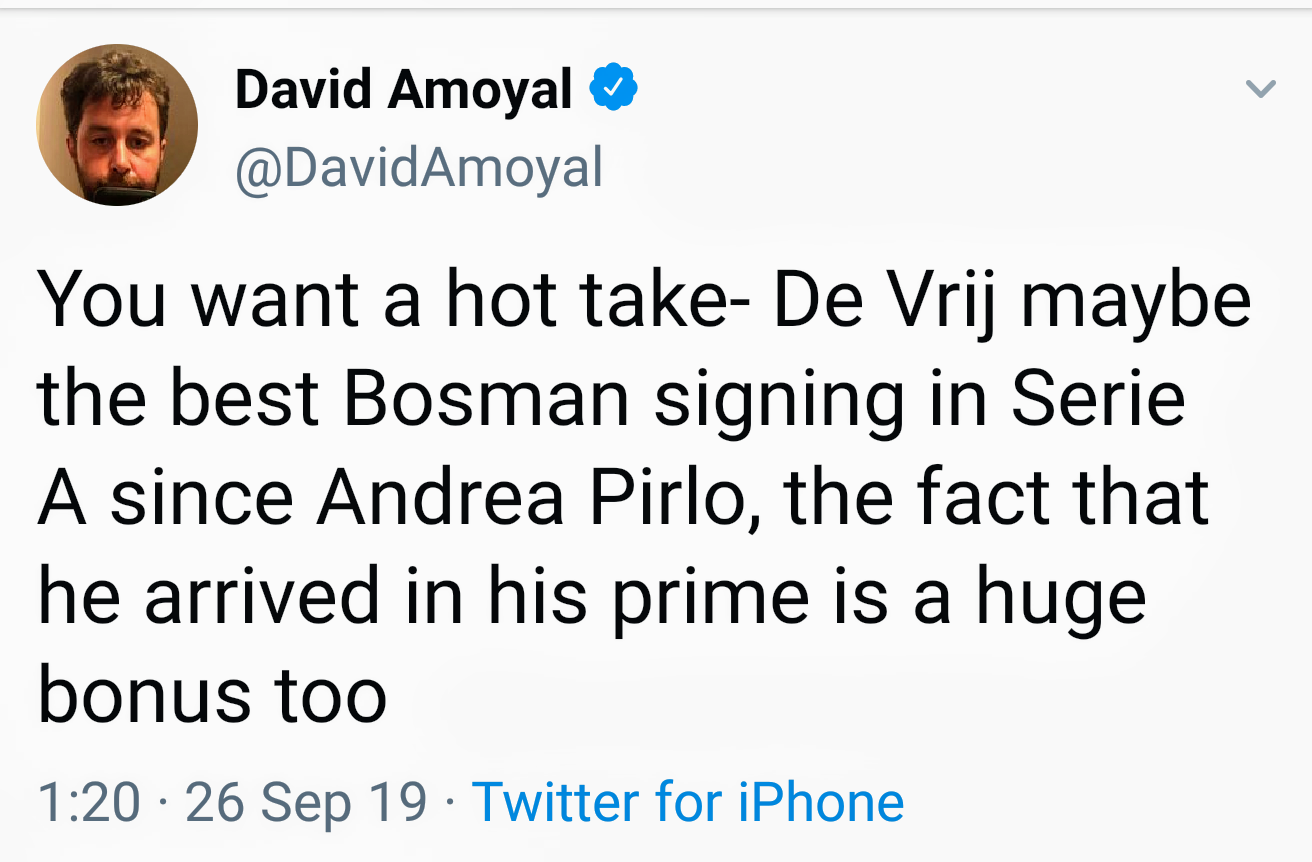Screen dimensions: 1312x862
Task: Click the 1:20 tweet timestamp
Action: [89, 802]
